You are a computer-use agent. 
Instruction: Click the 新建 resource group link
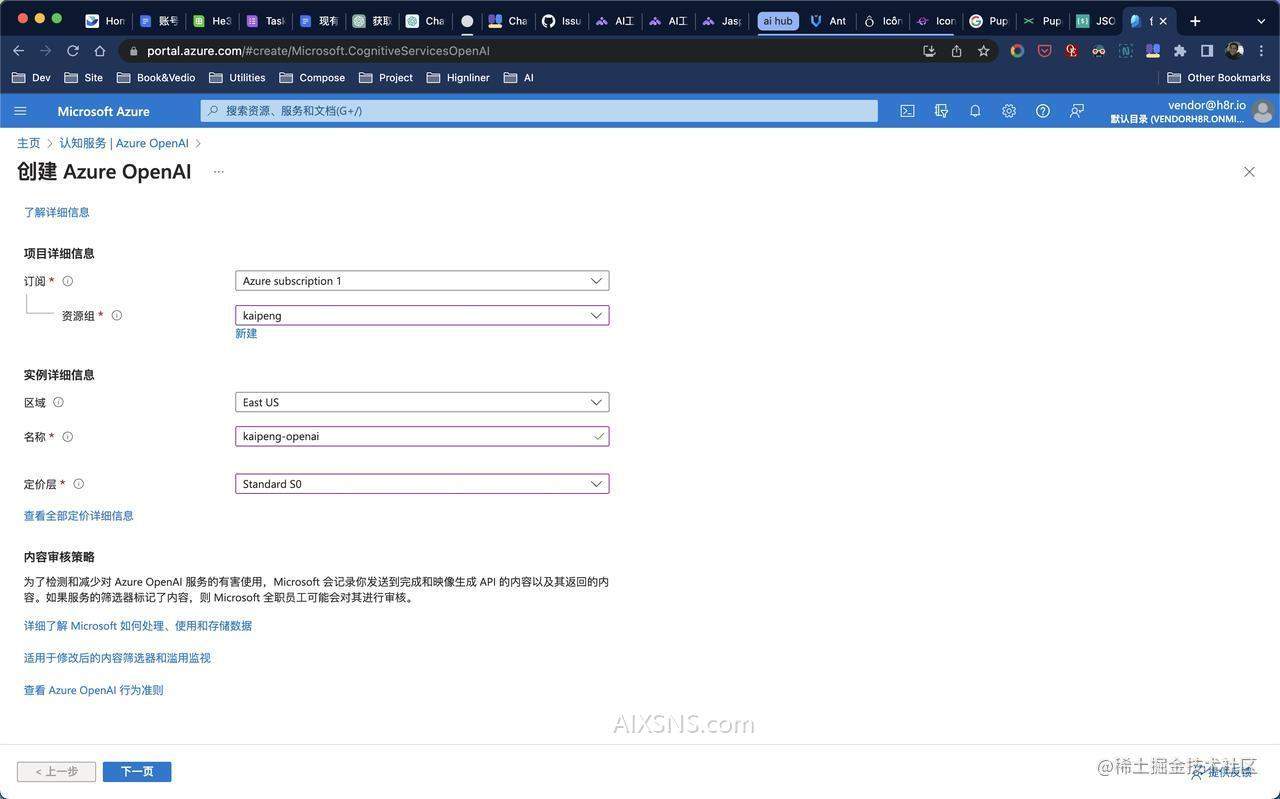(246, 333)
